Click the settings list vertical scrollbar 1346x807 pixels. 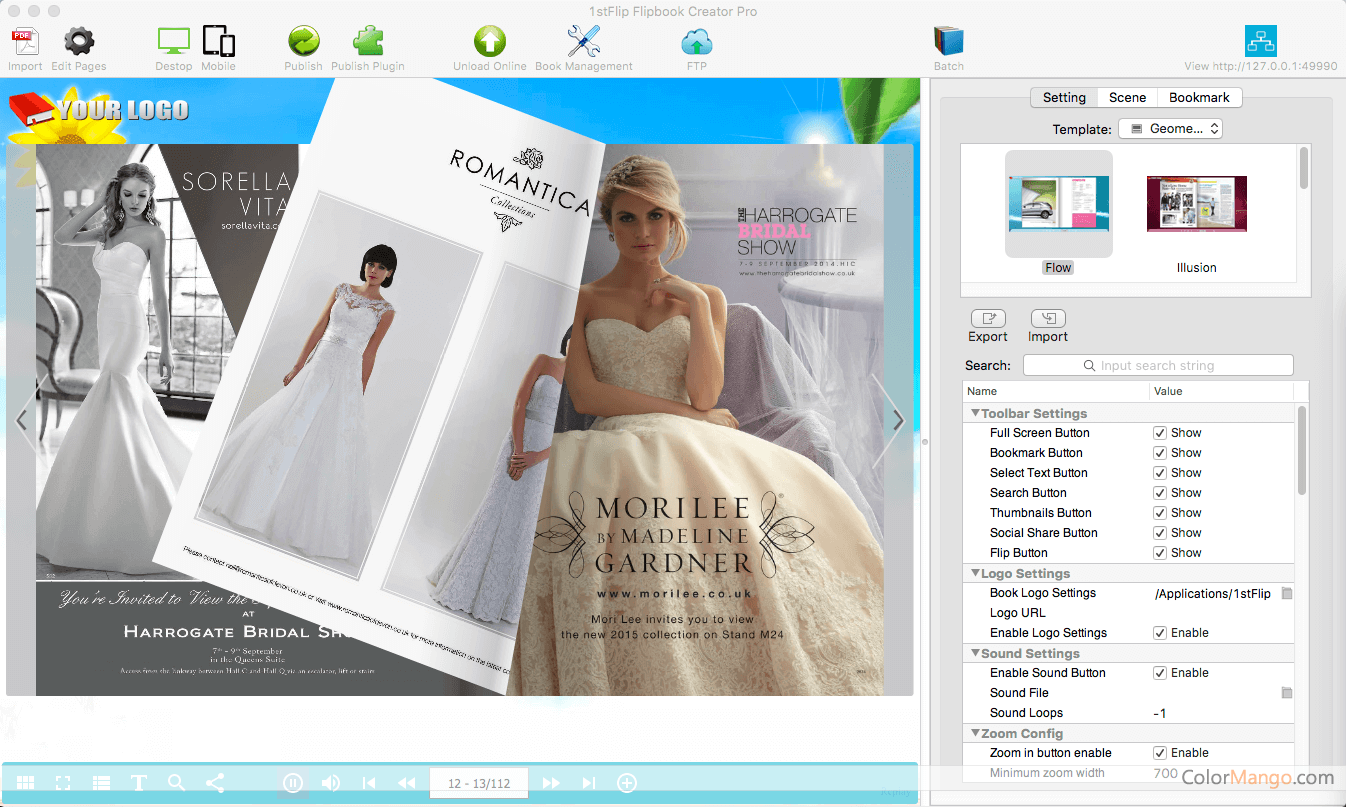pos(1302,450)
